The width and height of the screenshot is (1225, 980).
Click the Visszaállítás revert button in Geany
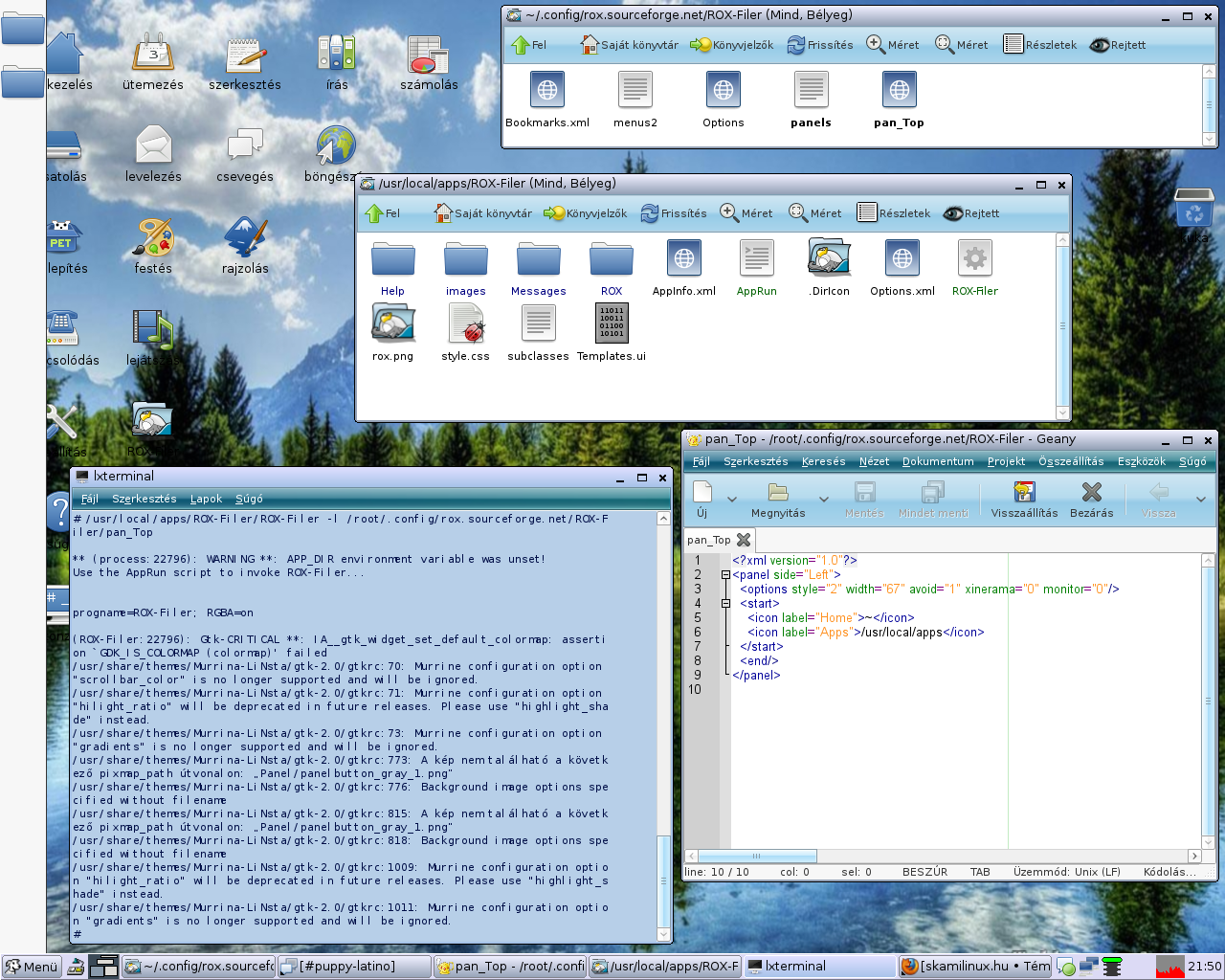(x=1024, y=500)
